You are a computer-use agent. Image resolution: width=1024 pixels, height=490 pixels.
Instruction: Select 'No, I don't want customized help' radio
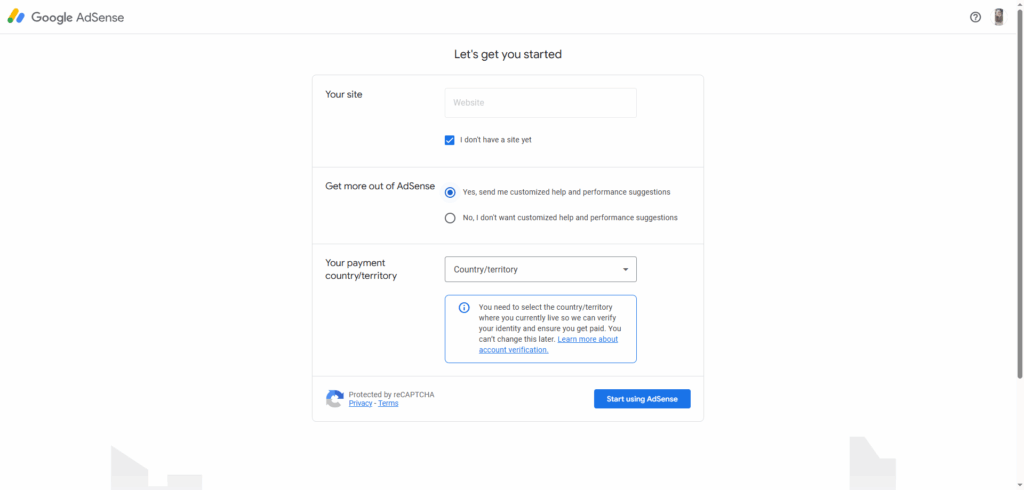[449, 218]
